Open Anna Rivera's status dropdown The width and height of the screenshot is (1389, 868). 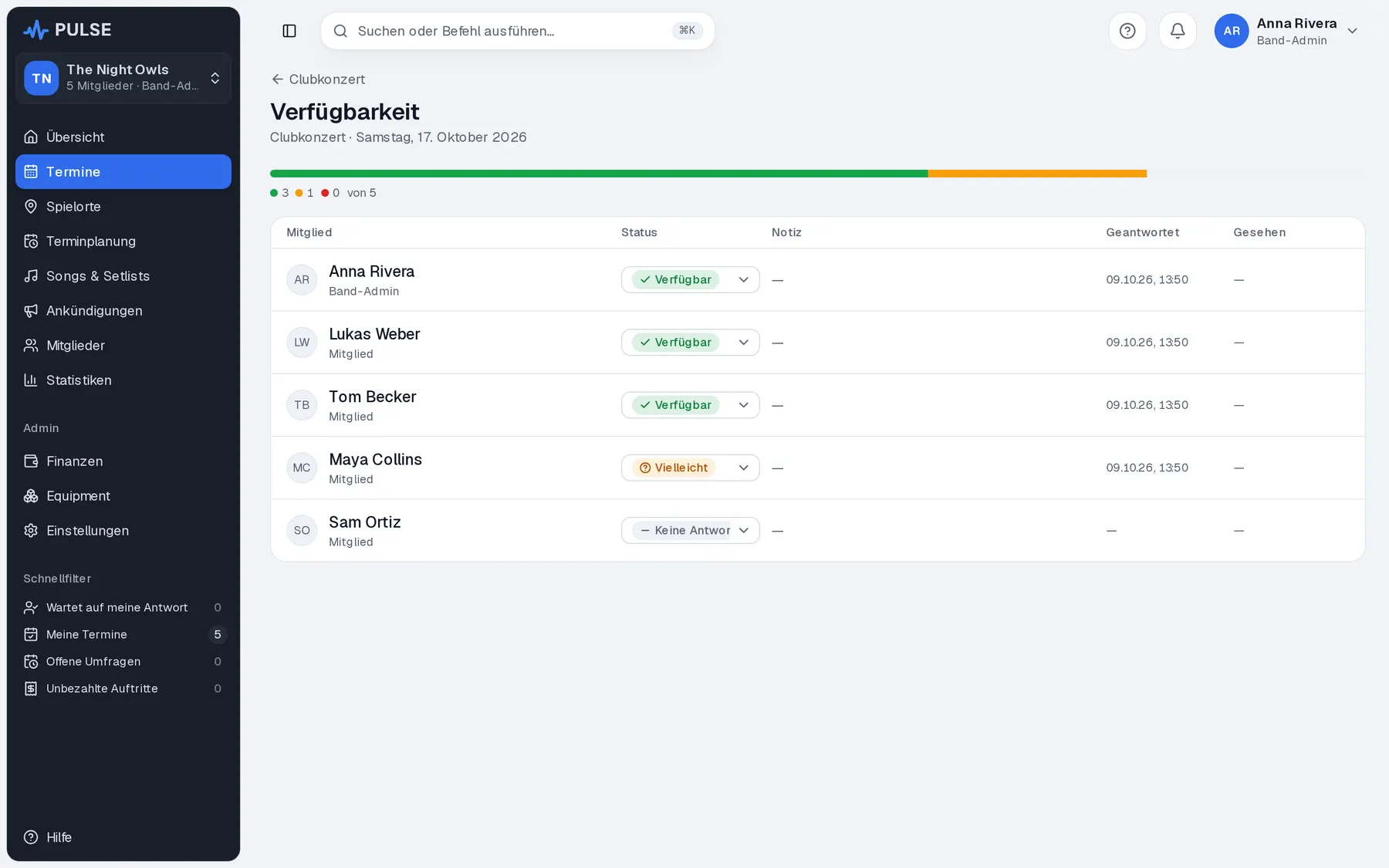coord(690,279)
